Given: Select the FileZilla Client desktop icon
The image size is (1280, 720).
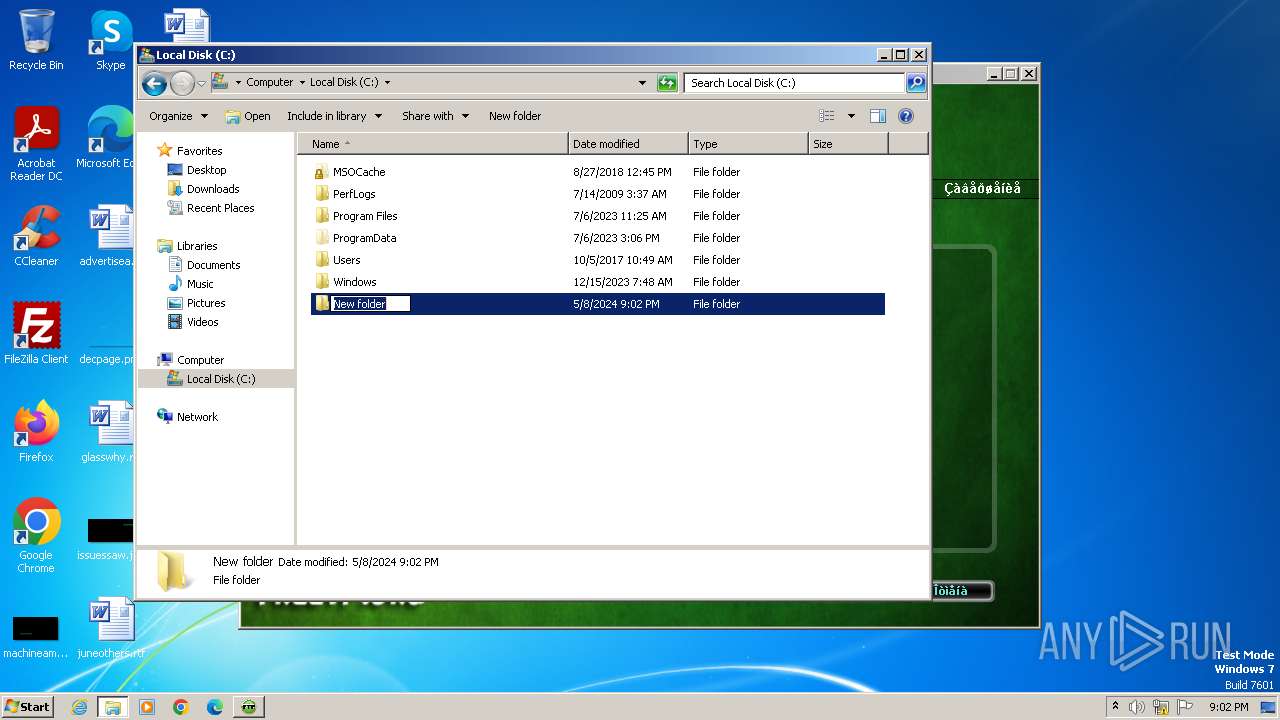Looking at the screenshot, I should click(x=36, y=333).
